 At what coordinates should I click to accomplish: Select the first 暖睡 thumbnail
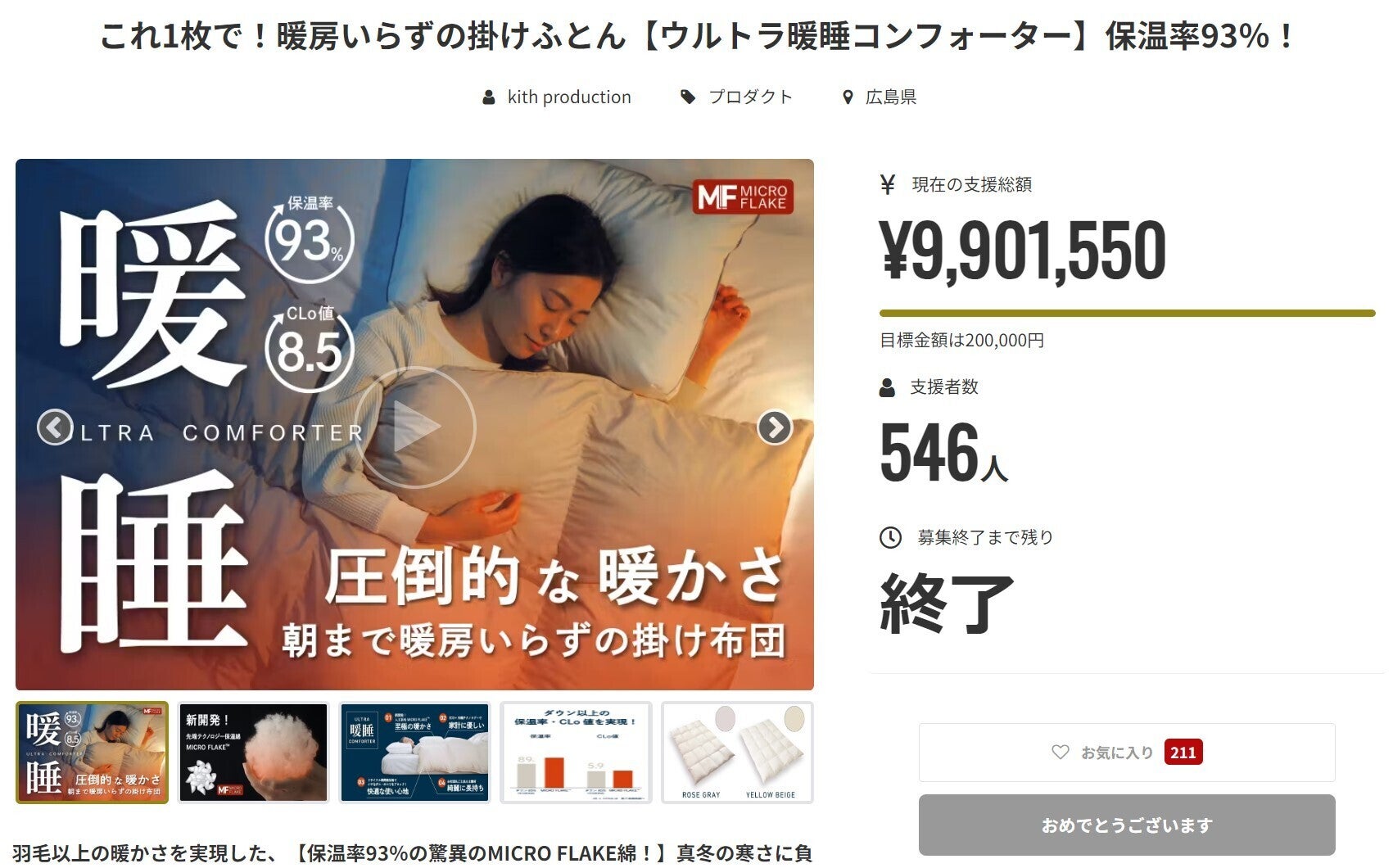coord(92,753)
